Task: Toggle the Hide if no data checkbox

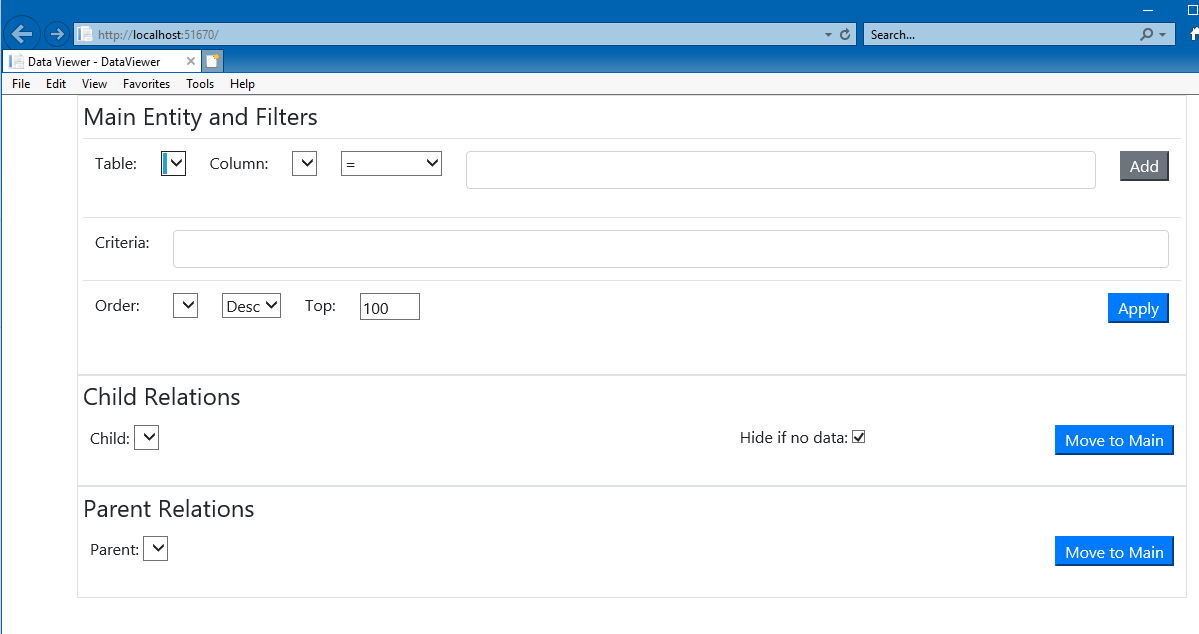Action: 859,436
